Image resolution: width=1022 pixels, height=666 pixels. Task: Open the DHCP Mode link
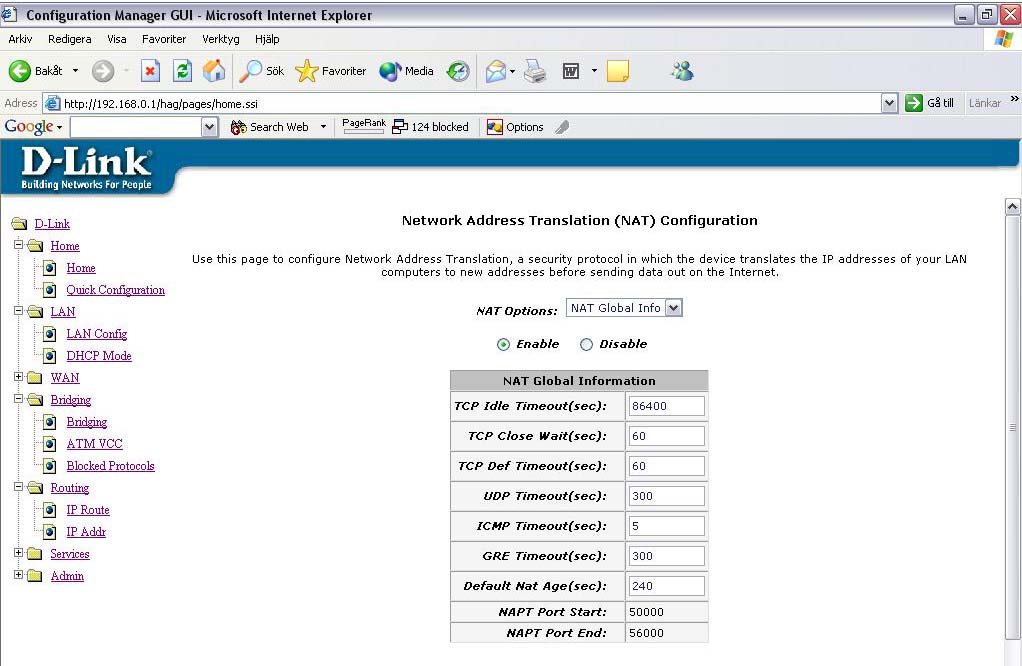click(99, 356)
